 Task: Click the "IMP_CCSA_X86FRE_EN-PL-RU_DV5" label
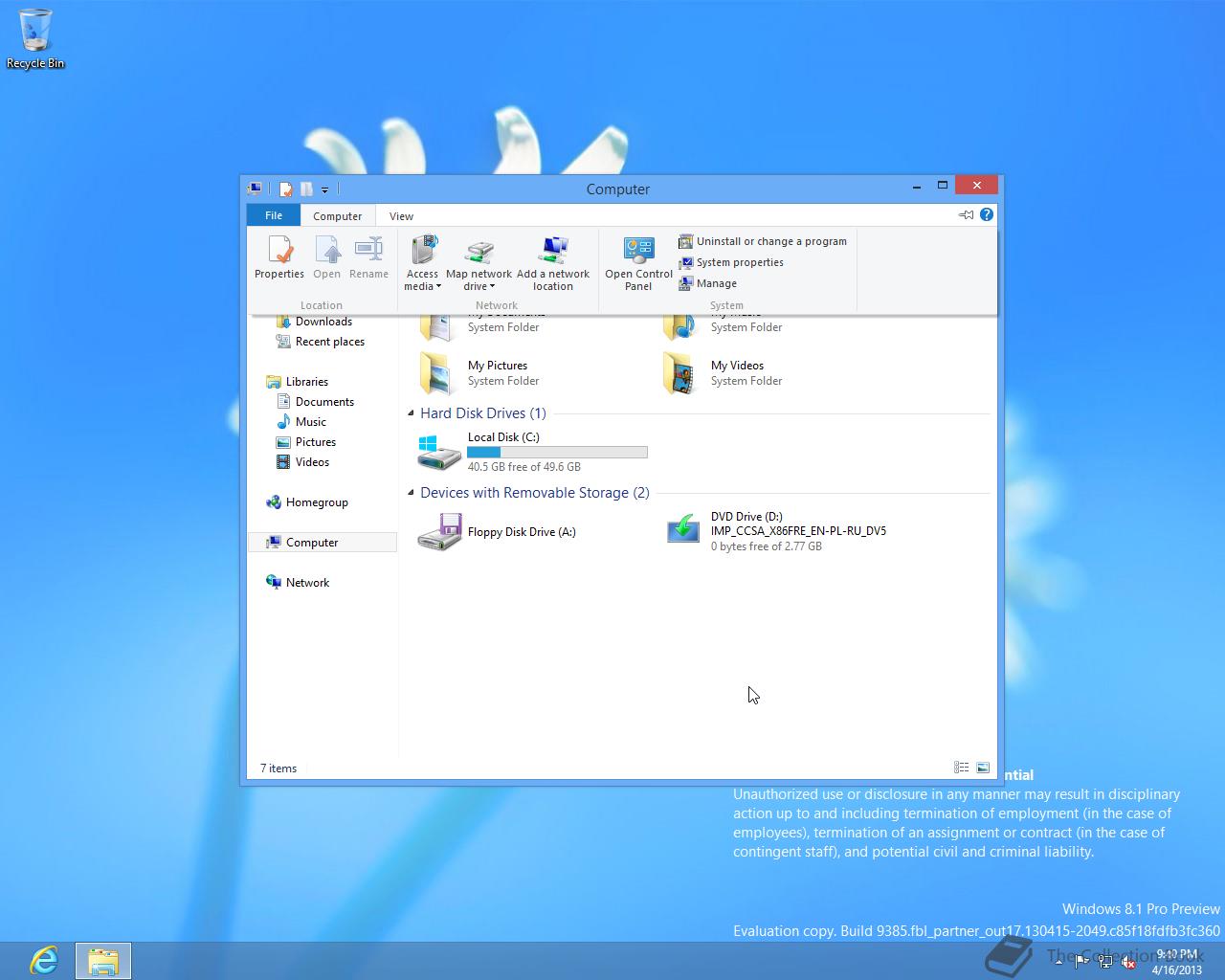click(798, 531)
